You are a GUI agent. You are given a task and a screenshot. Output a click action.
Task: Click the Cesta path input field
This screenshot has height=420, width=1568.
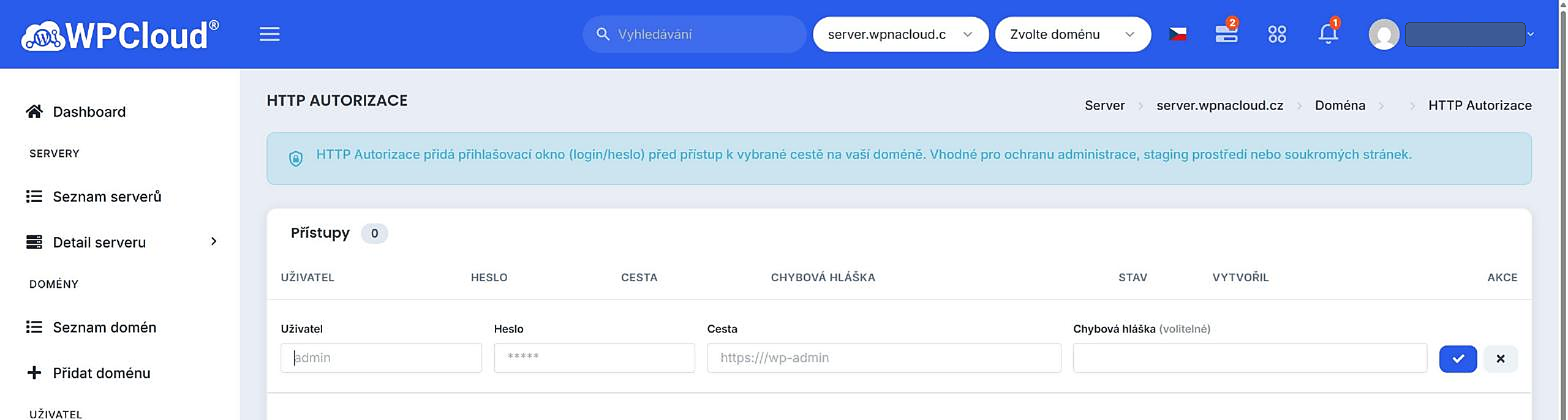[884, 358]
